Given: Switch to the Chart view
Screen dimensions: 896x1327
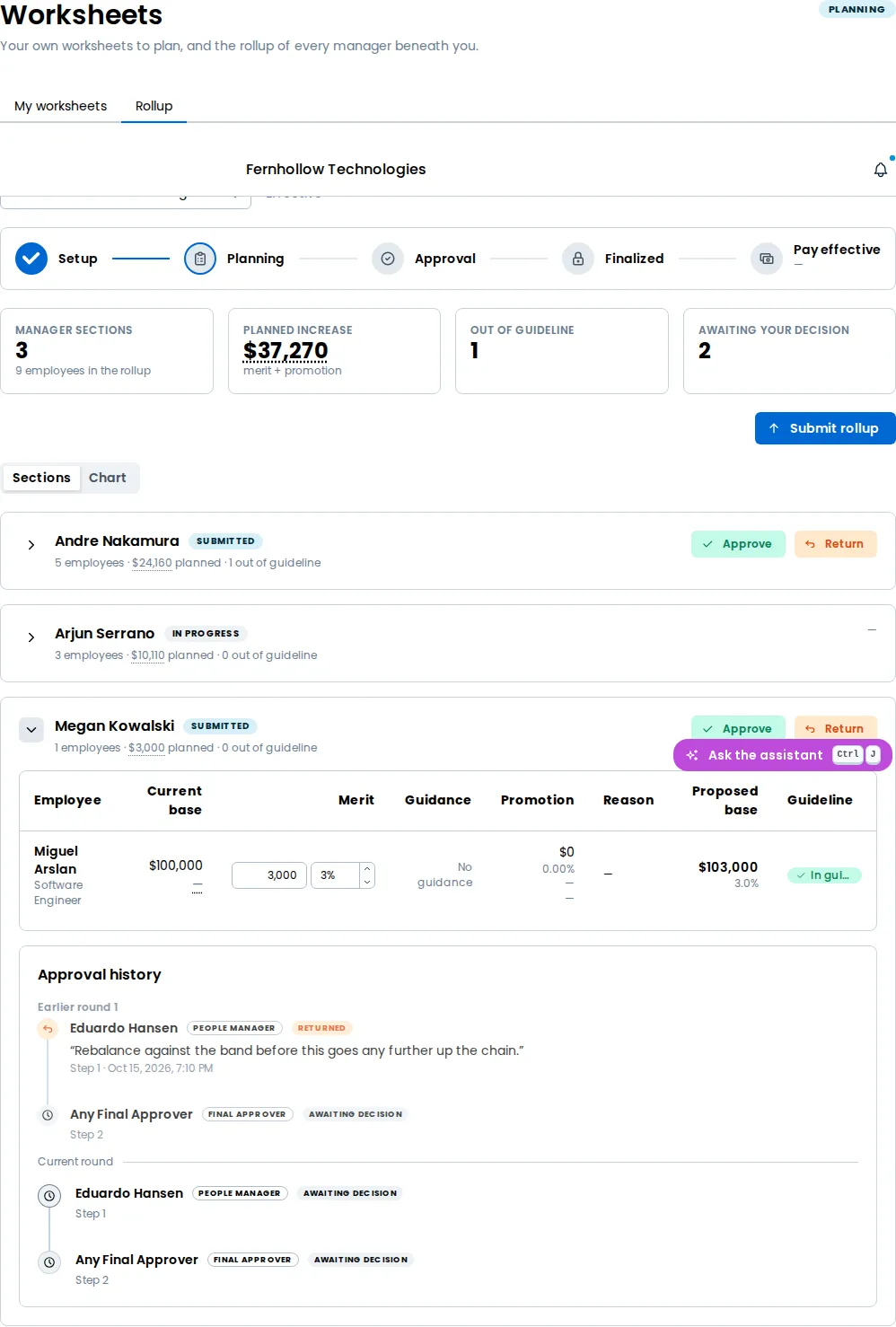Looking at the screenshot, I should pos(108,478).
